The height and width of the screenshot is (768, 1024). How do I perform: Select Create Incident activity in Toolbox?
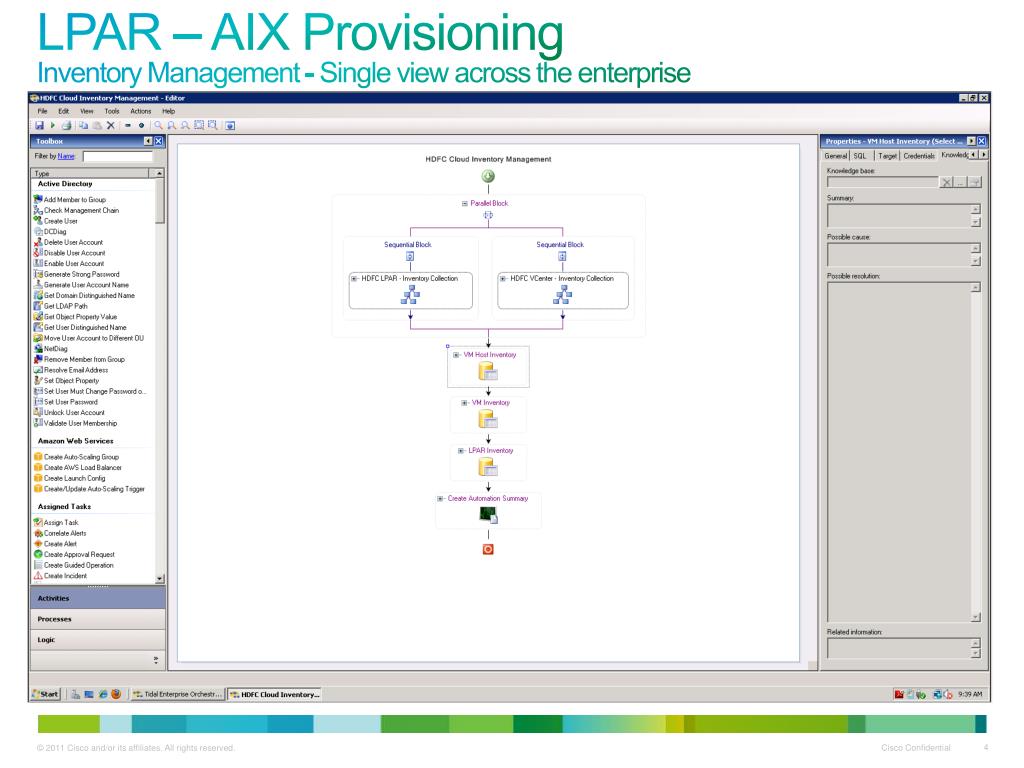(x=60, y=576)
